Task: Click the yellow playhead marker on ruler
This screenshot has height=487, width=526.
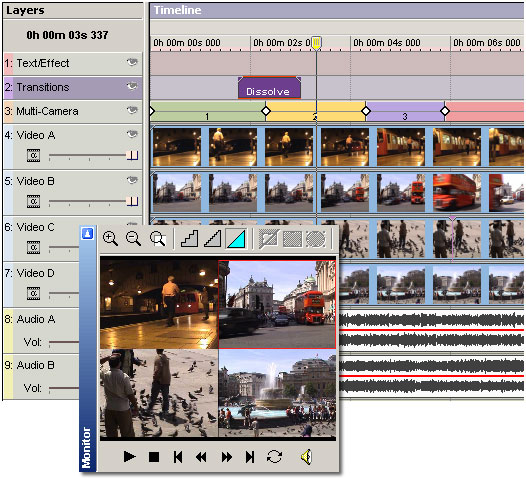Action: click(316, 43)
